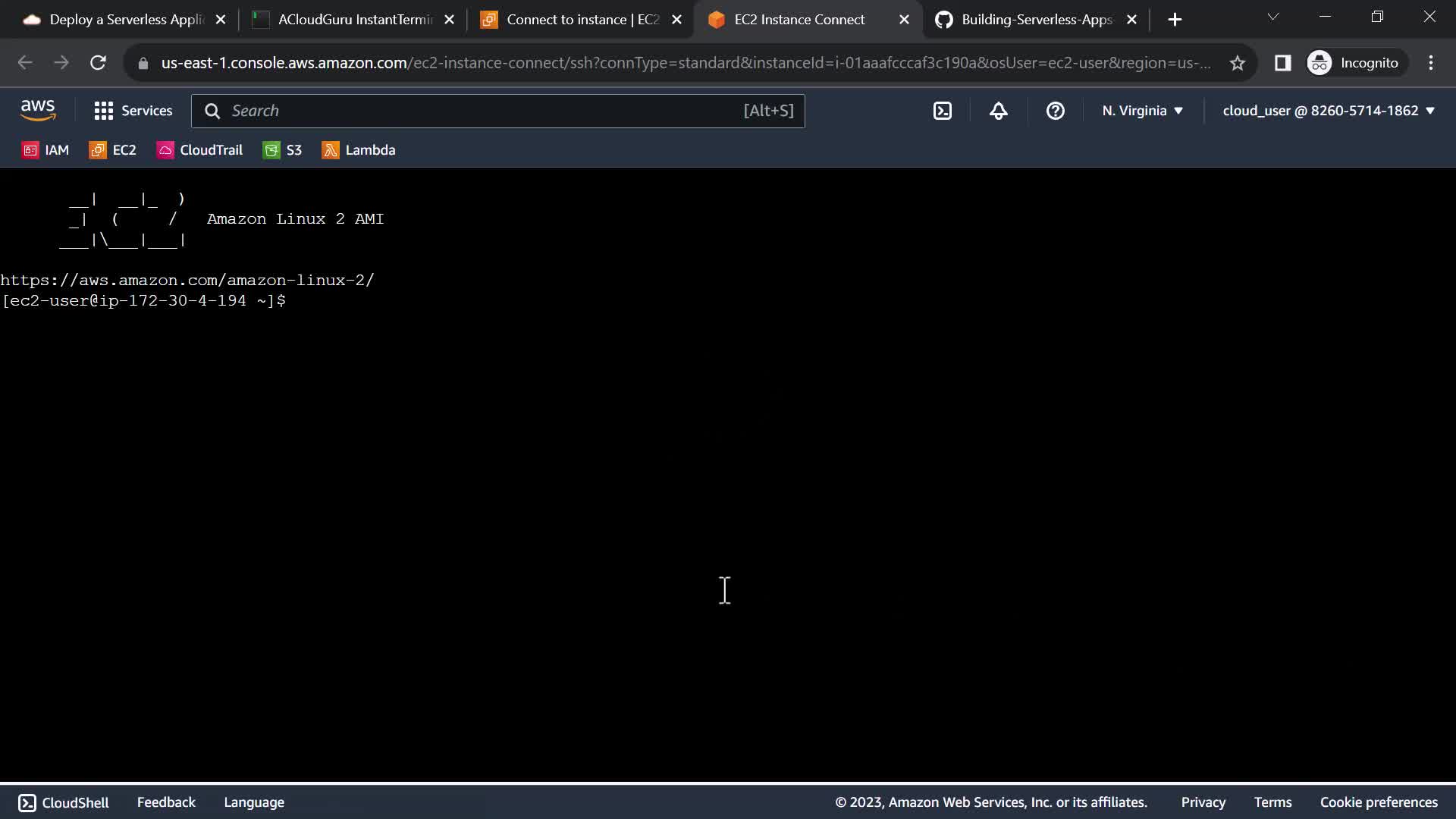
Task: Click the Feedback link in footer
Action: pyautogui.click(x=166, y=802)
